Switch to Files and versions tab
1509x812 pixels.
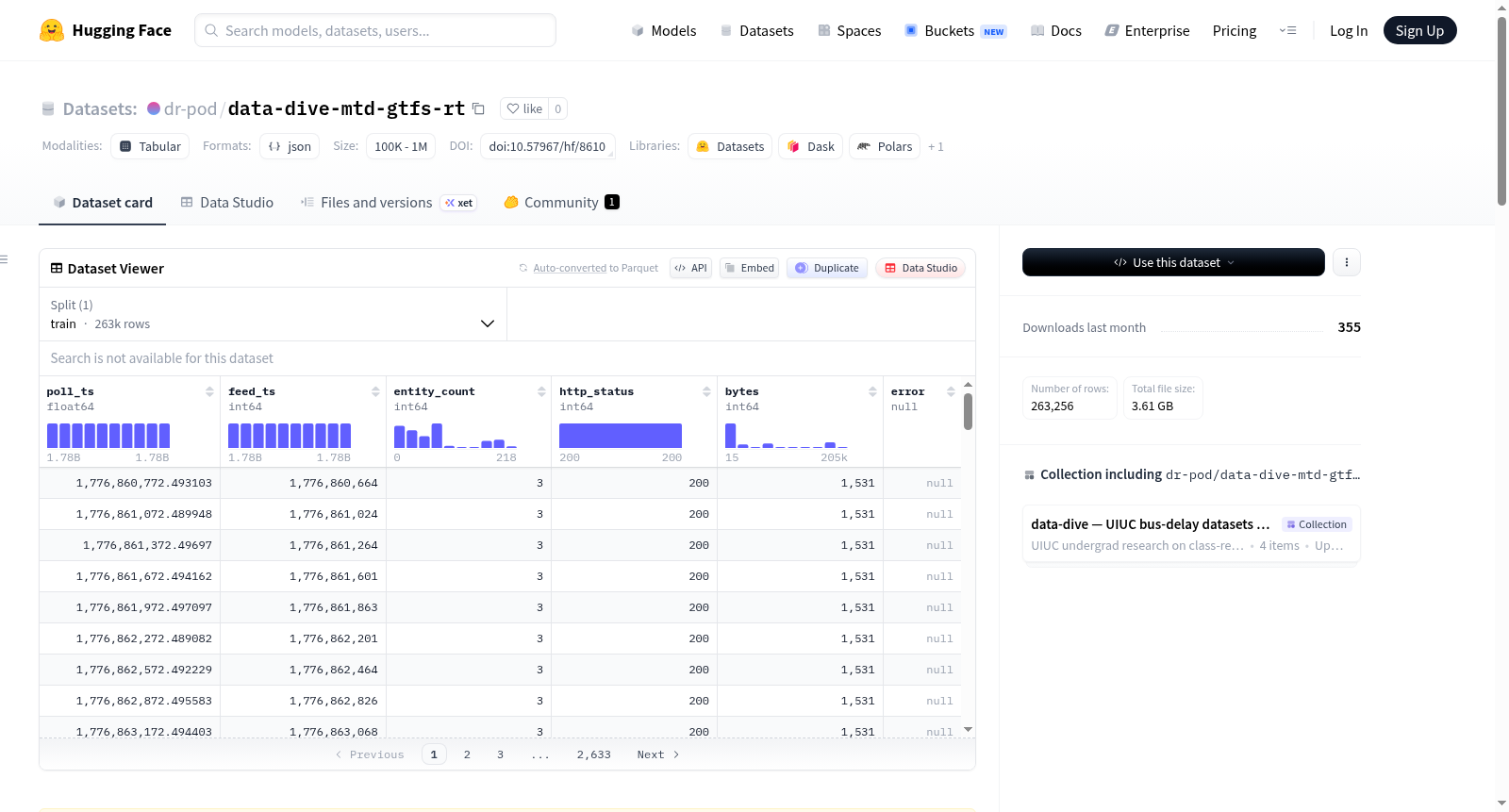[389, 202]
